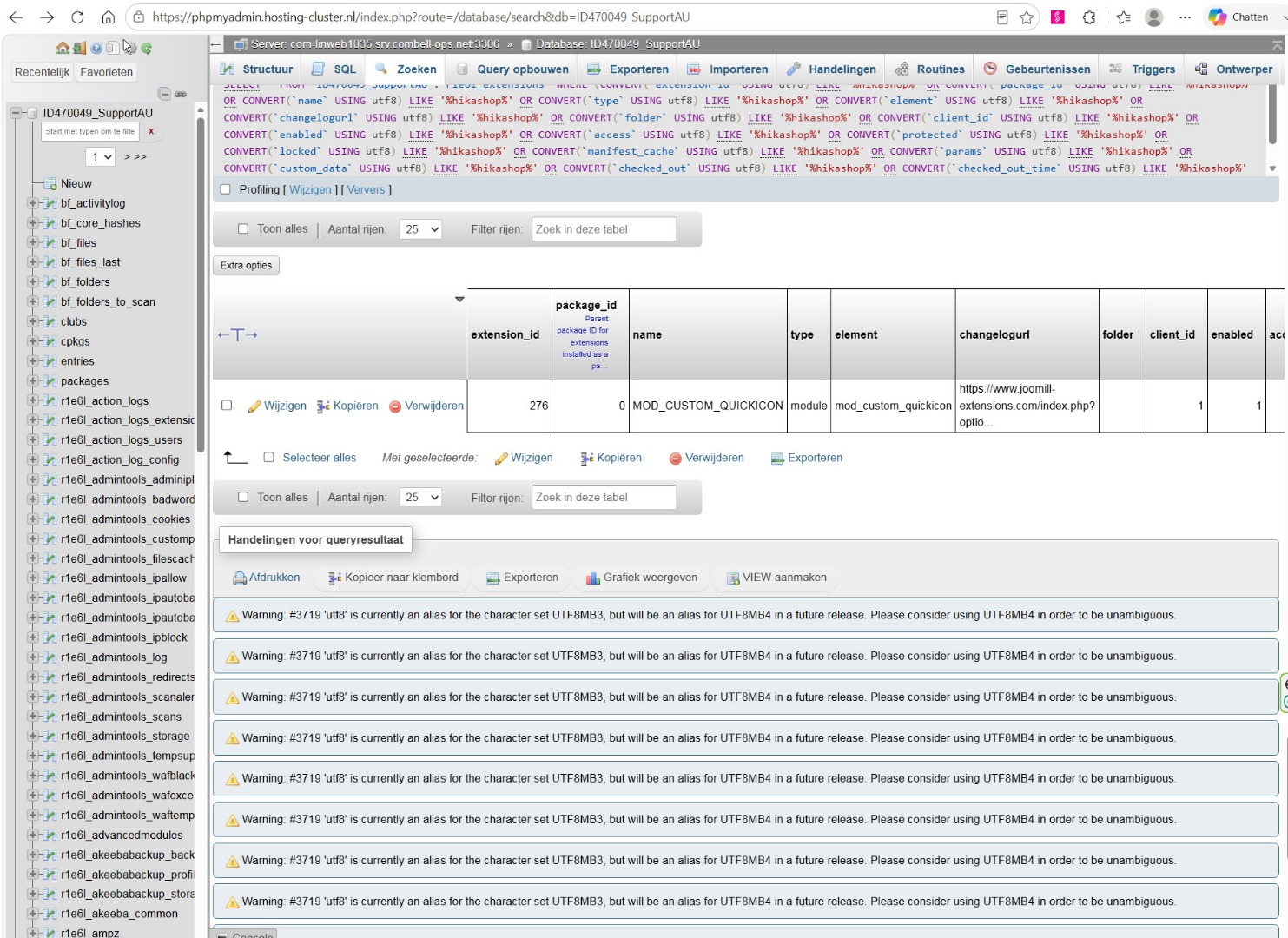
Task: Open the Triggers tab
Action: [x=1142, y=69]
